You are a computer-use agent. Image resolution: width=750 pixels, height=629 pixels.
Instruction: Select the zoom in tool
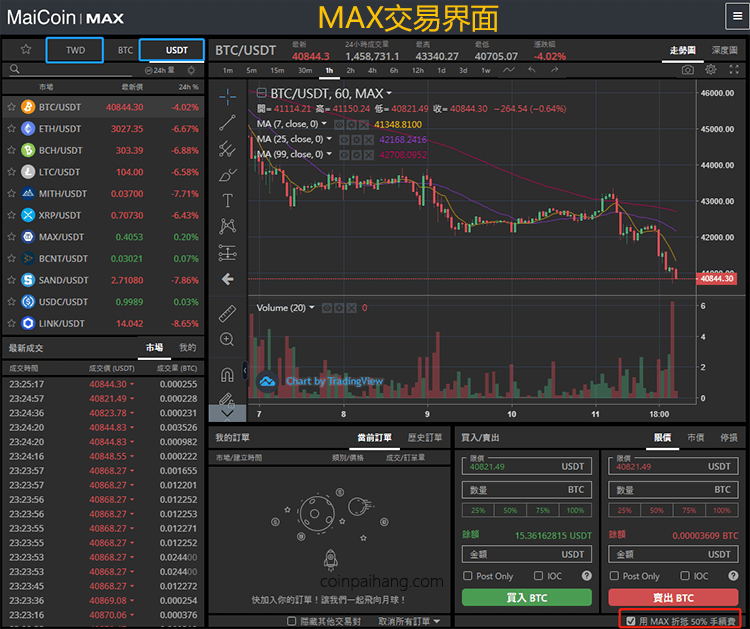[x=227, y=340]
